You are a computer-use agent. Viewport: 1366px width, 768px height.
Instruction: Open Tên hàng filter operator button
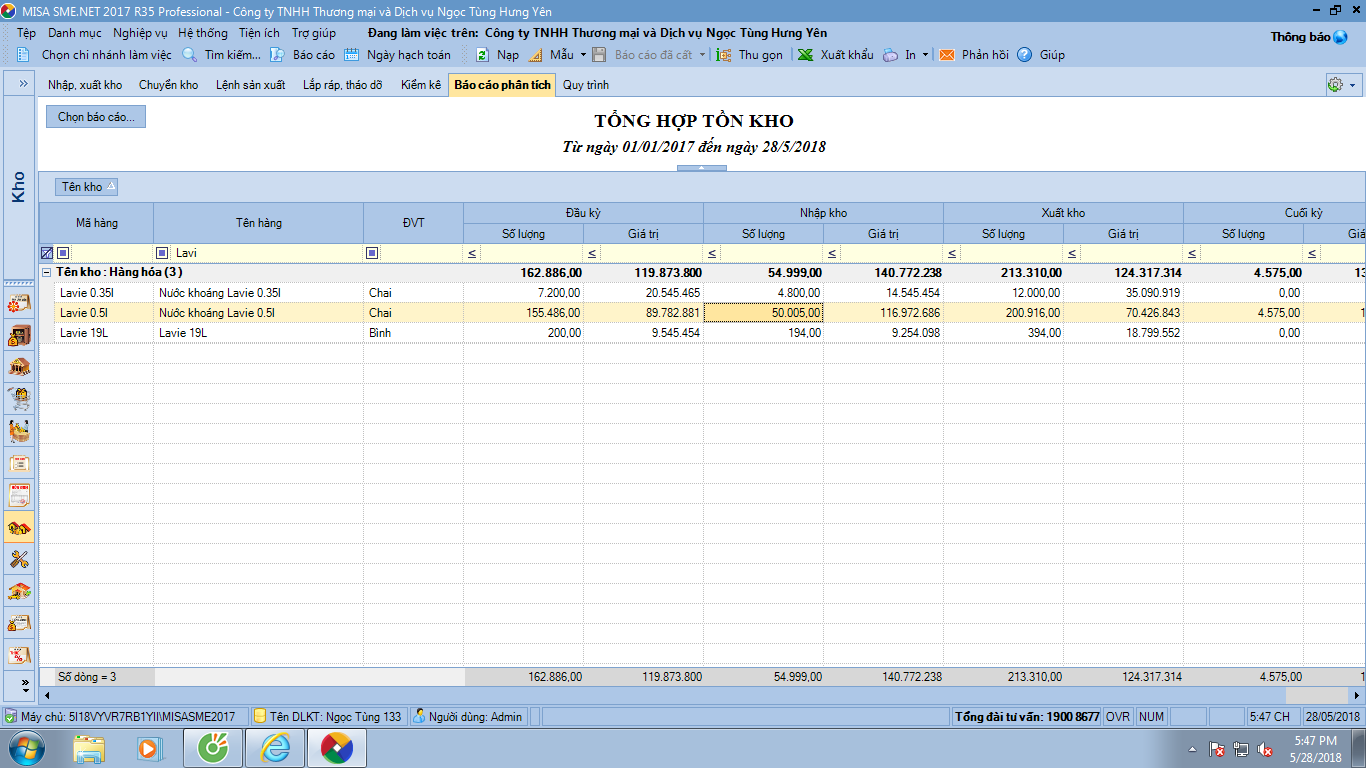pyautogui.click(x=164, y=253)
